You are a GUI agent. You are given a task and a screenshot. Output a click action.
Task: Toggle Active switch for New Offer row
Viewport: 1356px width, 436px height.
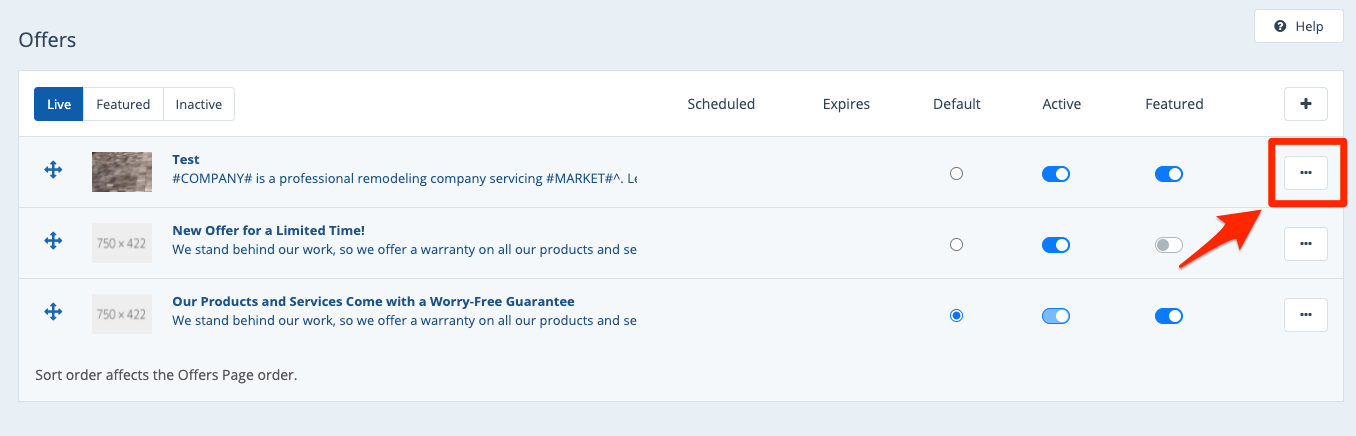click(x=1055, y=245)
